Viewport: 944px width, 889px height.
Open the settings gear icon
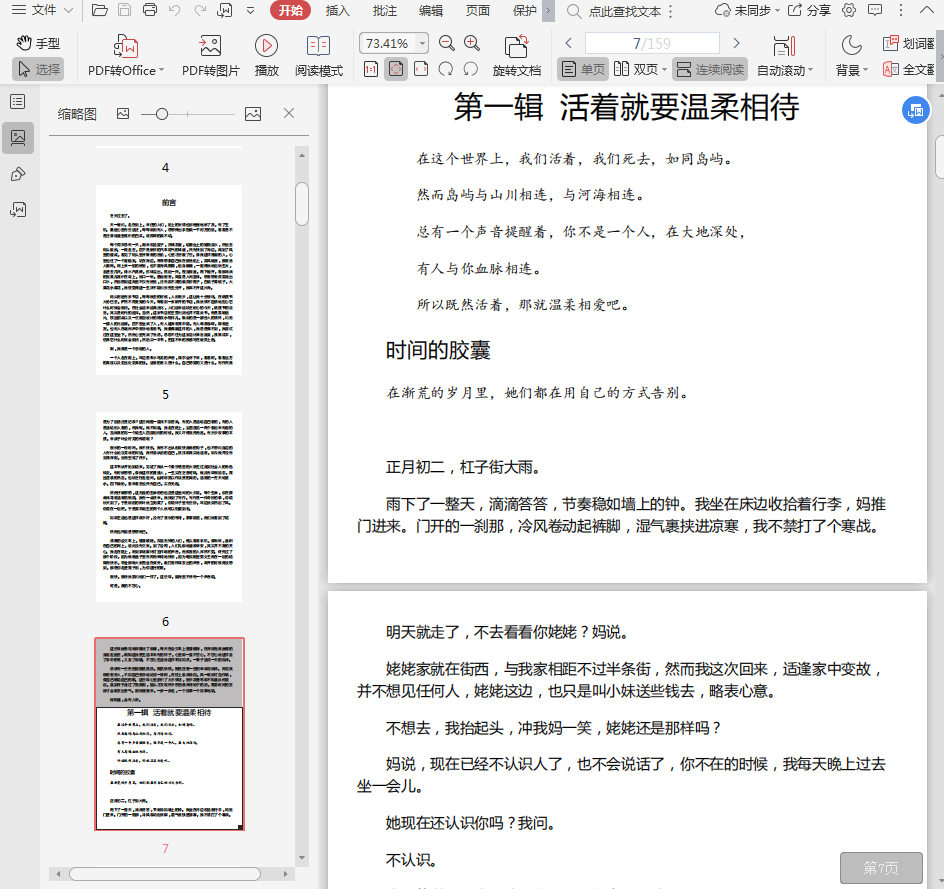[x=849, y=10]
